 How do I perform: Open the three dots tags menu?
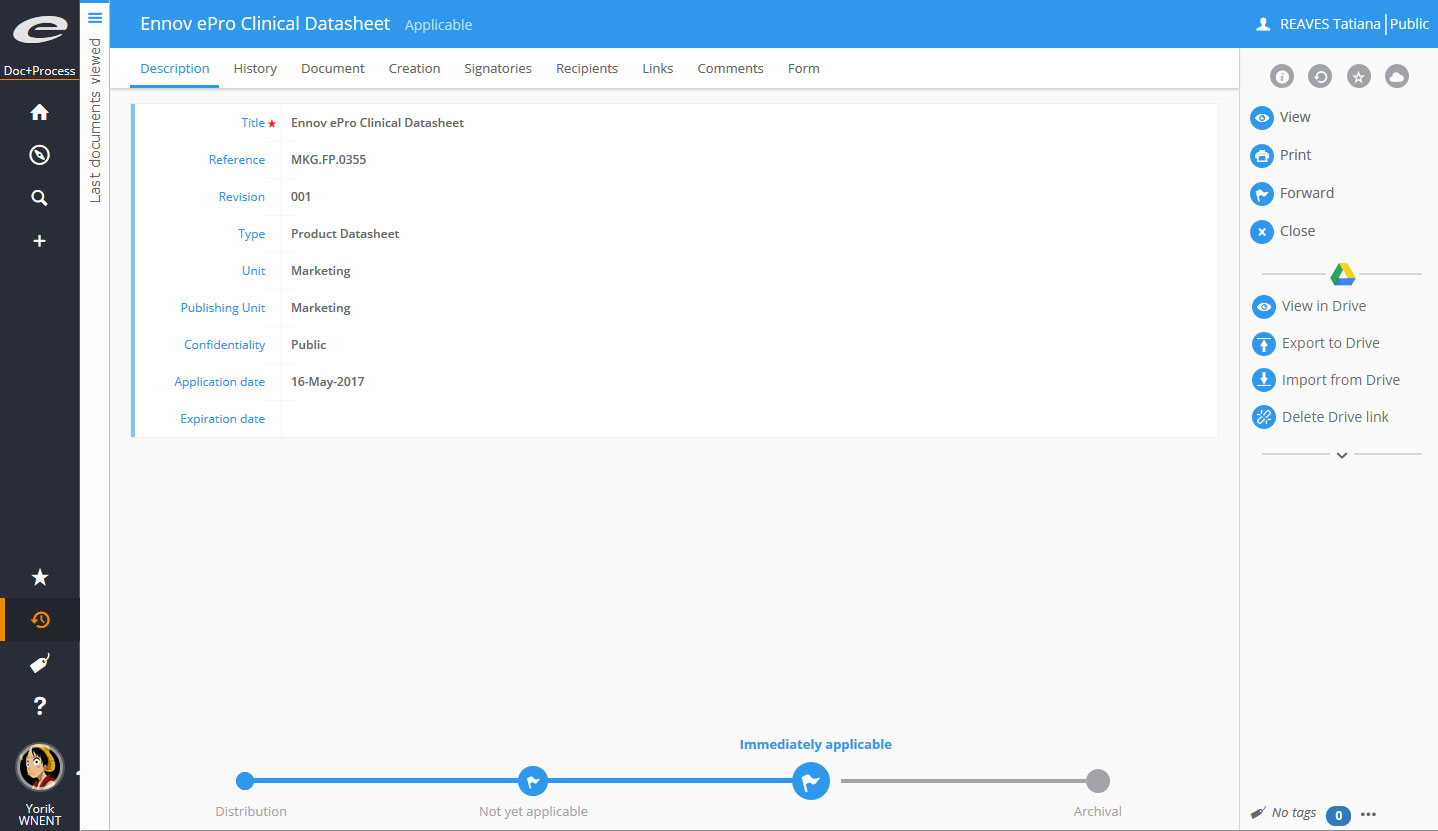click(x=1369, y=814)
